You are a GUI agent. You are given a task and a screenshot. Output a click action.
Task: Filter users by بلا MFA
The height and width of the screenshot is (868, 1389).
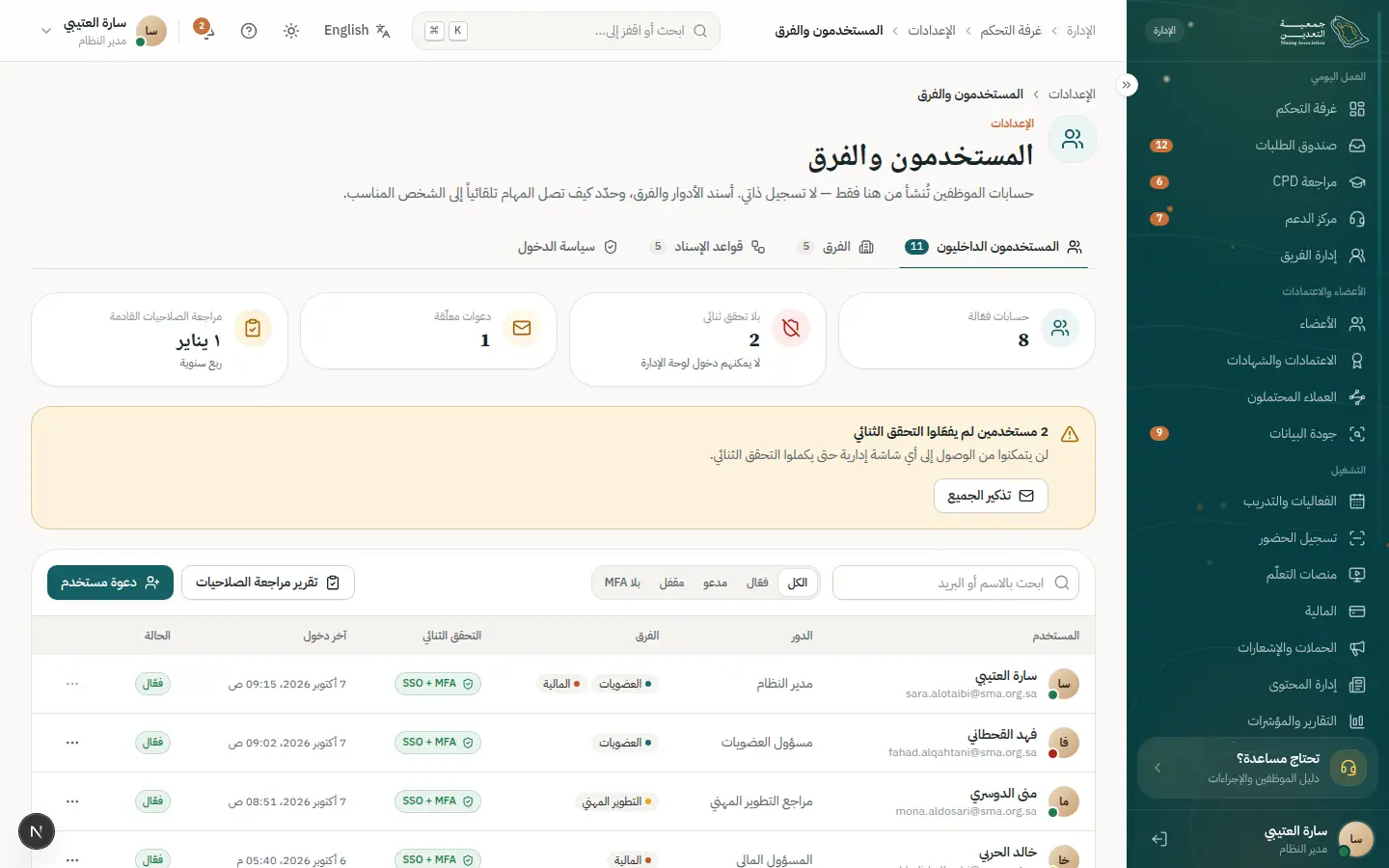622,583
